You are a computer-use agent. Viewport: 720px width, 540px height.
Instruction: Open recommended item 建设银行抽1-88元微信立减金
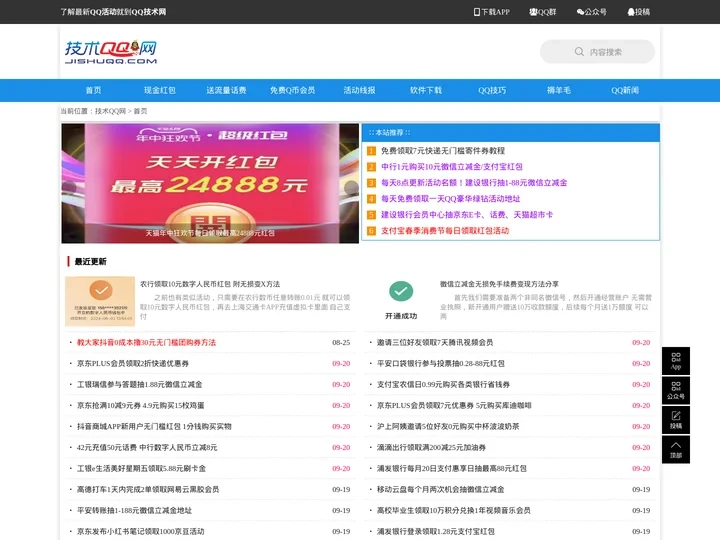pos(474,183)
